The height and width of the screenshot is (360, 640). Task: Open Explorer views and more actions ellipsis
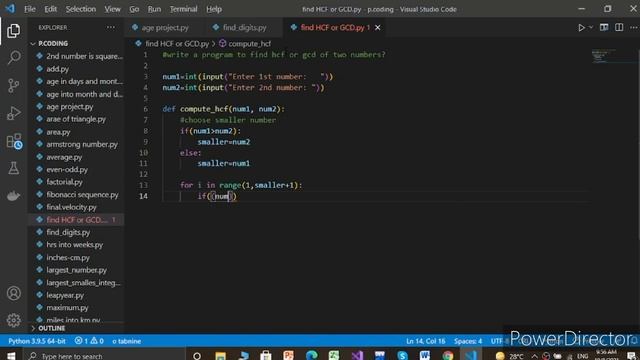point(111,27)
